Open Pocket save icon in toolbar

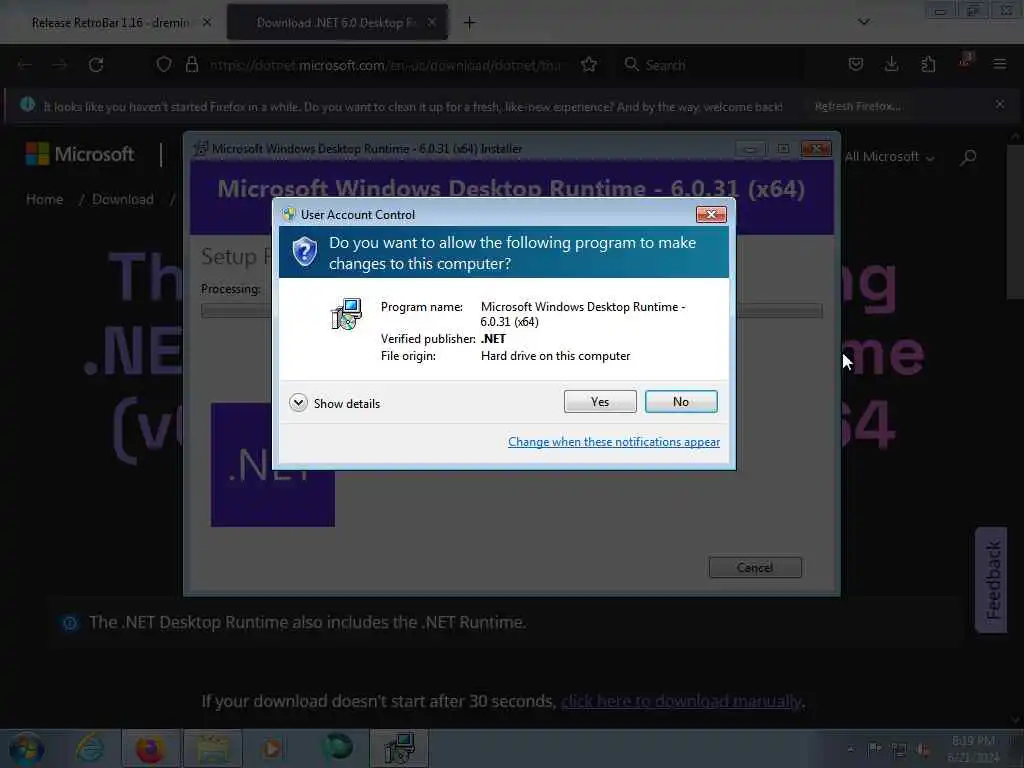(x=856, y=64)
